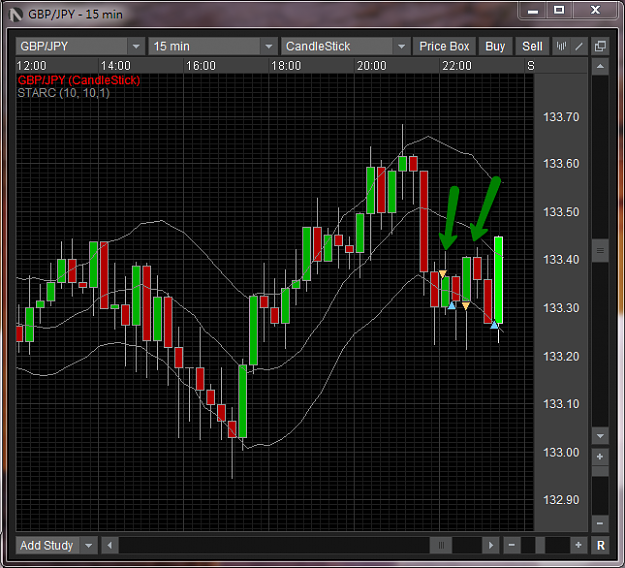
Task: Click the horizontal scrollbar right arrow
Action: click(491, 545)
